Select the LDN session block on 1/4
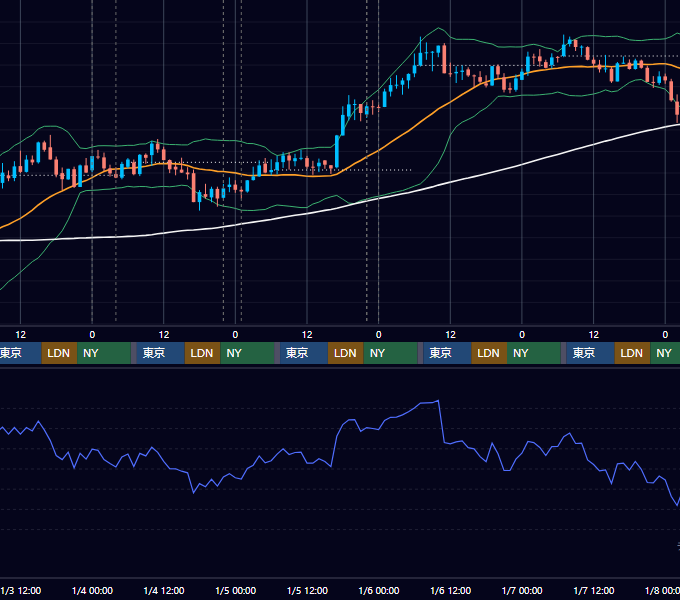Image resolution: width=680 pixels, height=600 pixels. [203, 353]
